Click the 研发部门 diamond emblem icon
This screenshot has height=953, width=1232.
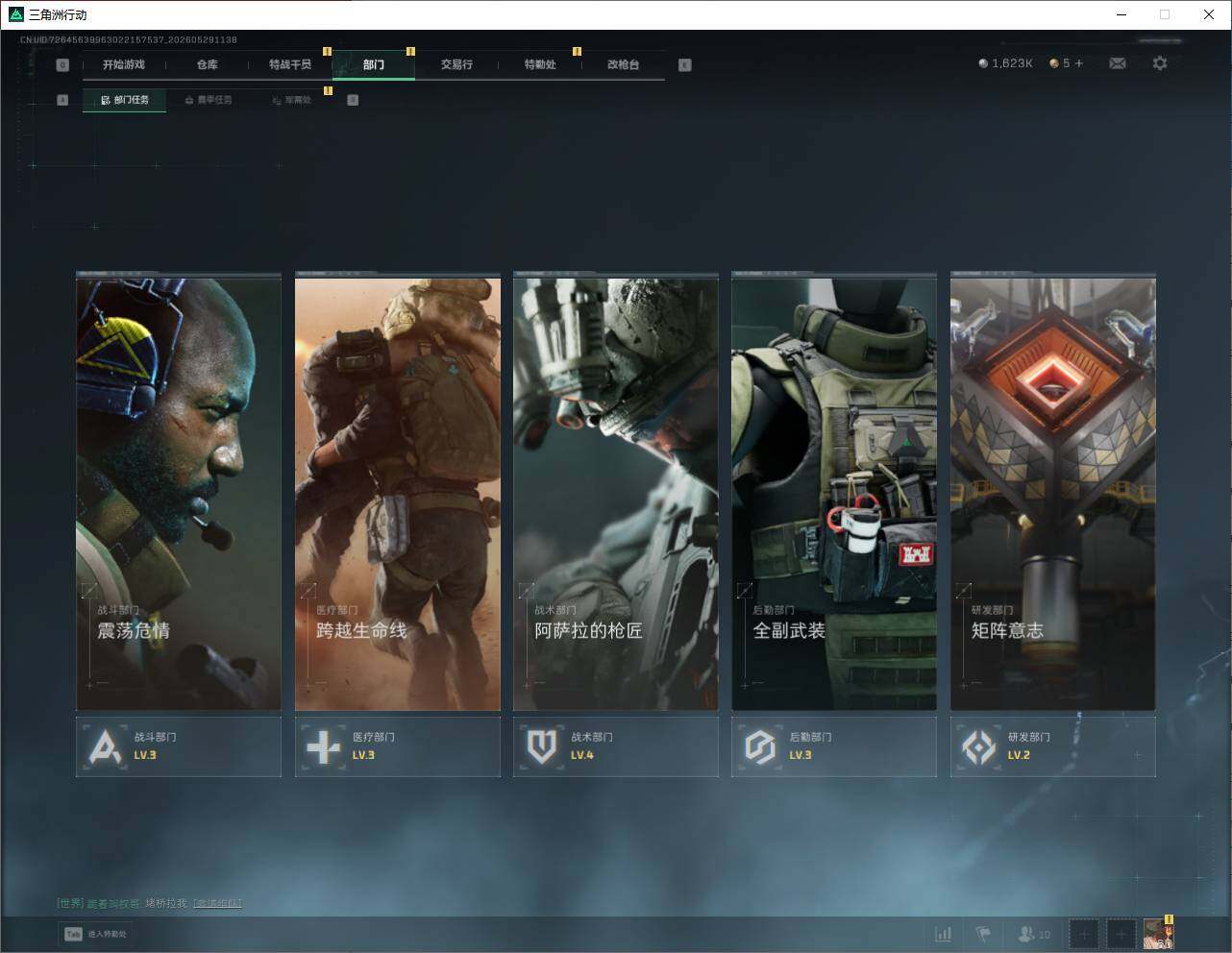tap(979, 746)
